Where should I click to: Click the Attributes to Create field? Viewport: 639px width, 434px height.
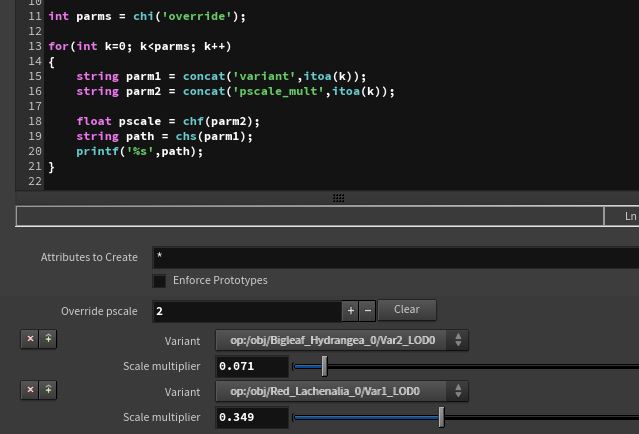396,258
